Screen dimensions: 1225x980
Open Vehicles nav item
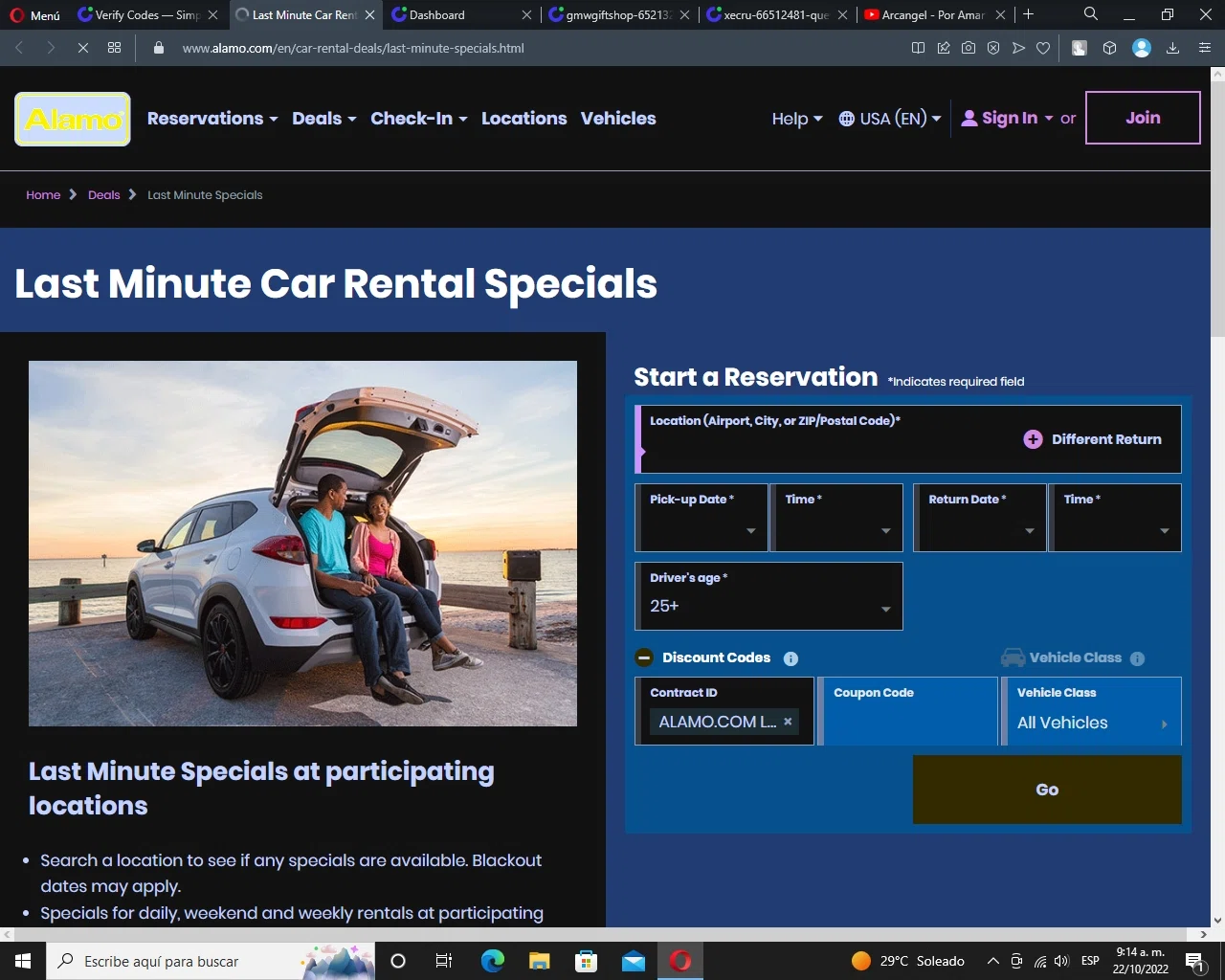tap(618, 119)
